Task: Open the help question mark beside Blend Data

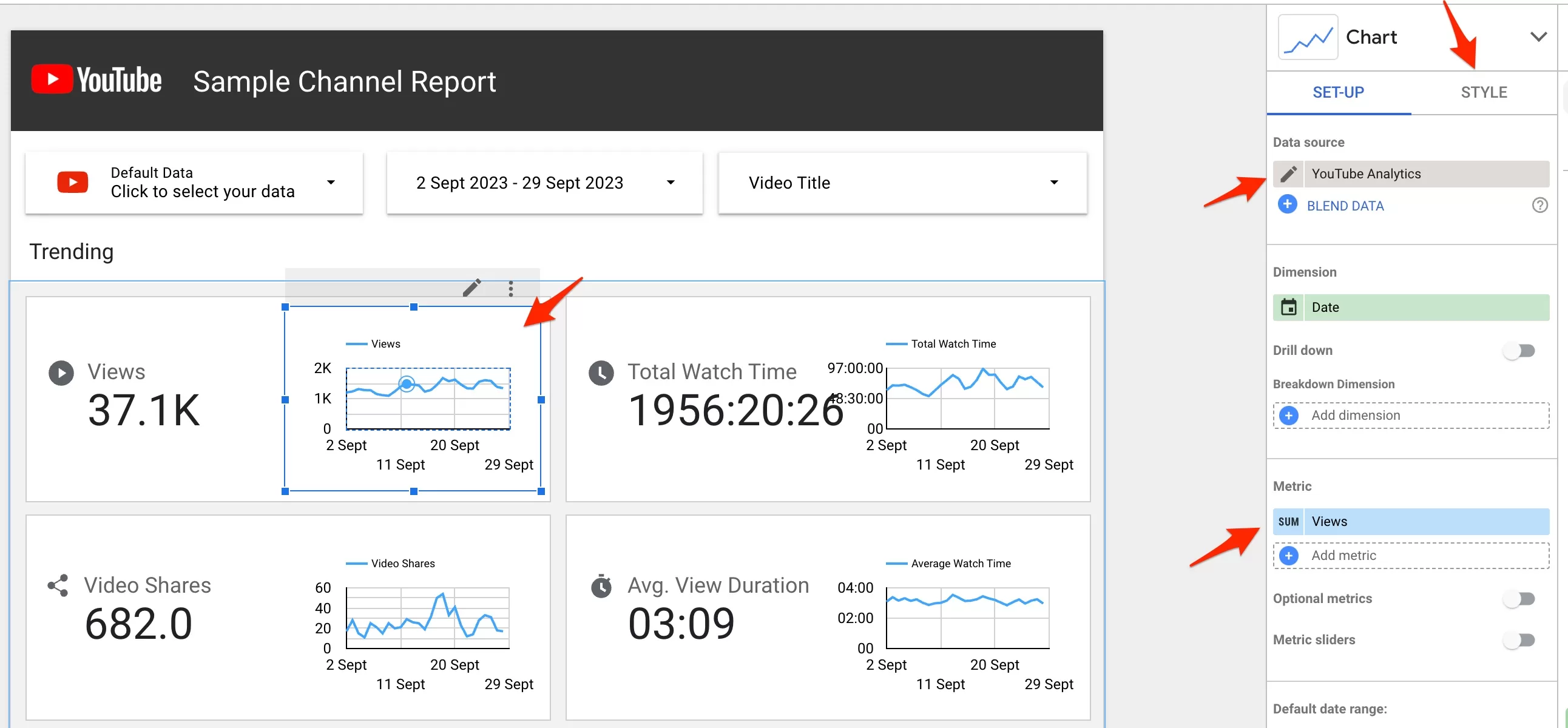Action: coord(1539,205)
